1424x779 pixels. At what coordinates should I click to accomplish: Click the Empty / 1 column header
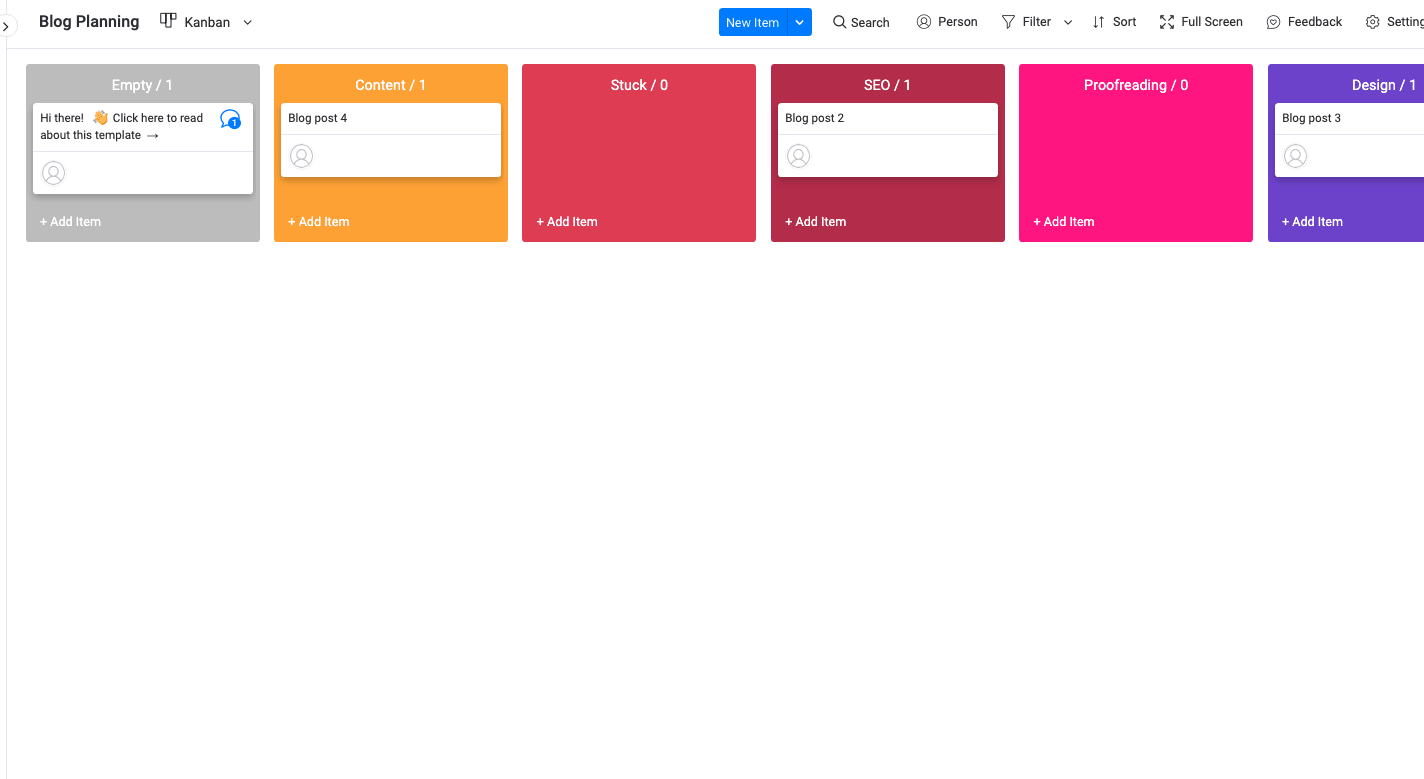[x=142, y=85]
